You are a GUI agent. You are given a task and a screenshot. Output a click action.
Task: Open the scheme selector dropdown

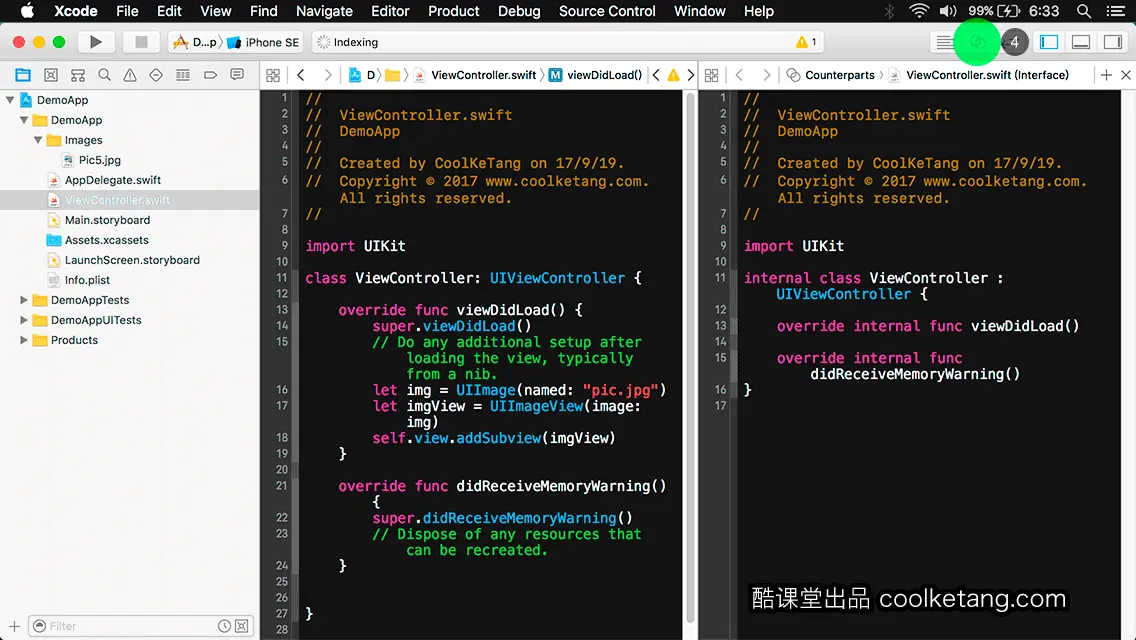[194, 42]
